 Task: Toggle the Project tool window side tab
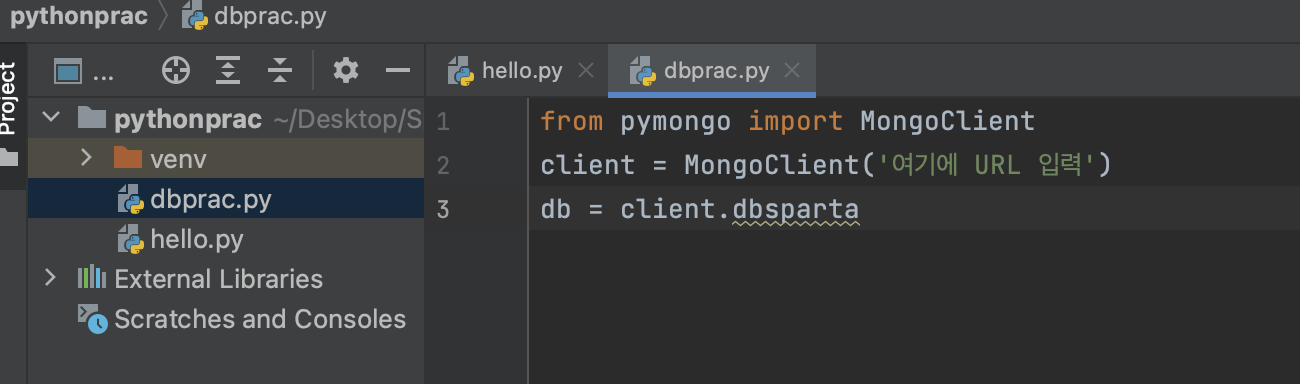[9, 99]
